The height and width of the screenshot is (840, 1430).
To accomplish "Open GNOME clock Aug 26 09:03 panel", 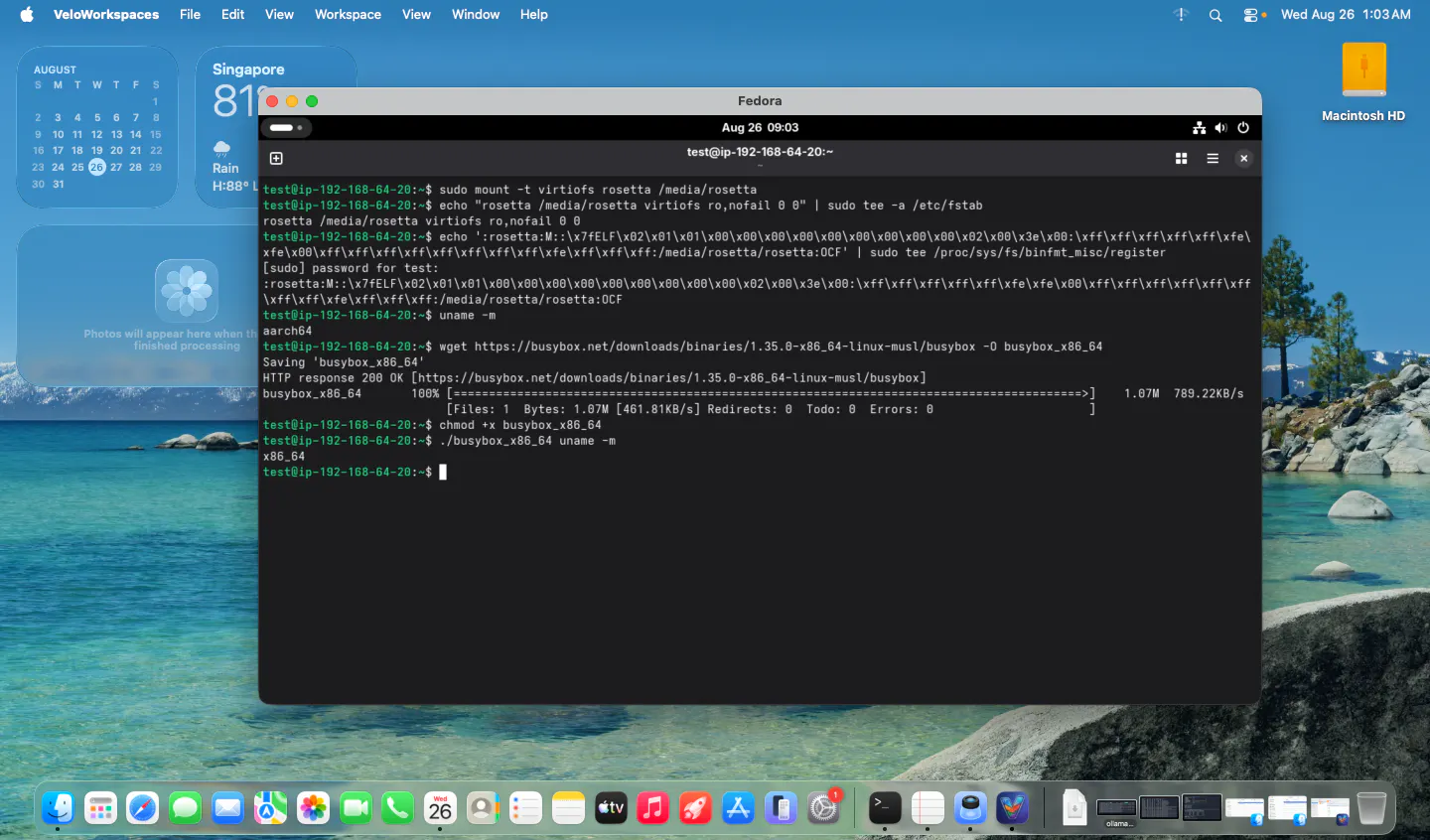I will (760, 127).
